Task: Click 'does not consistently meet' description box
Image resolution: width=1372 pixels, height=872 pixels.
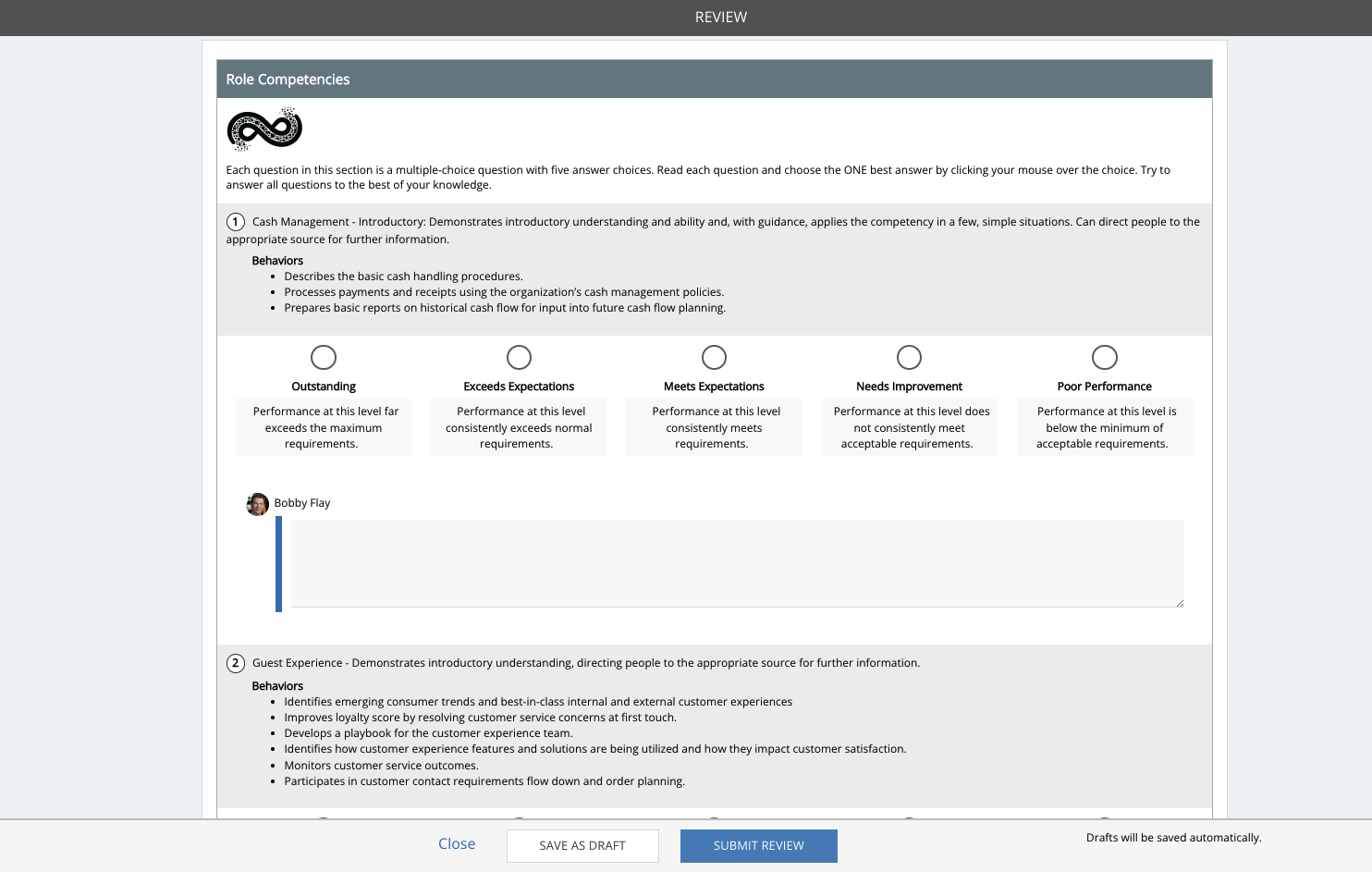Action: (x=910, y=427)
